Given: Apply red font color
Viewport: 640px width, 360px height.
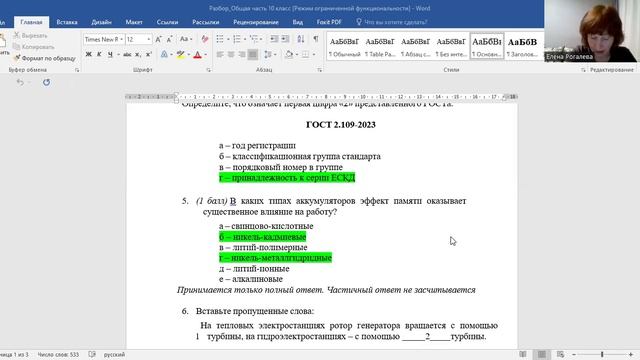Looking at the screenshot, I should click(x=198, y=54).
